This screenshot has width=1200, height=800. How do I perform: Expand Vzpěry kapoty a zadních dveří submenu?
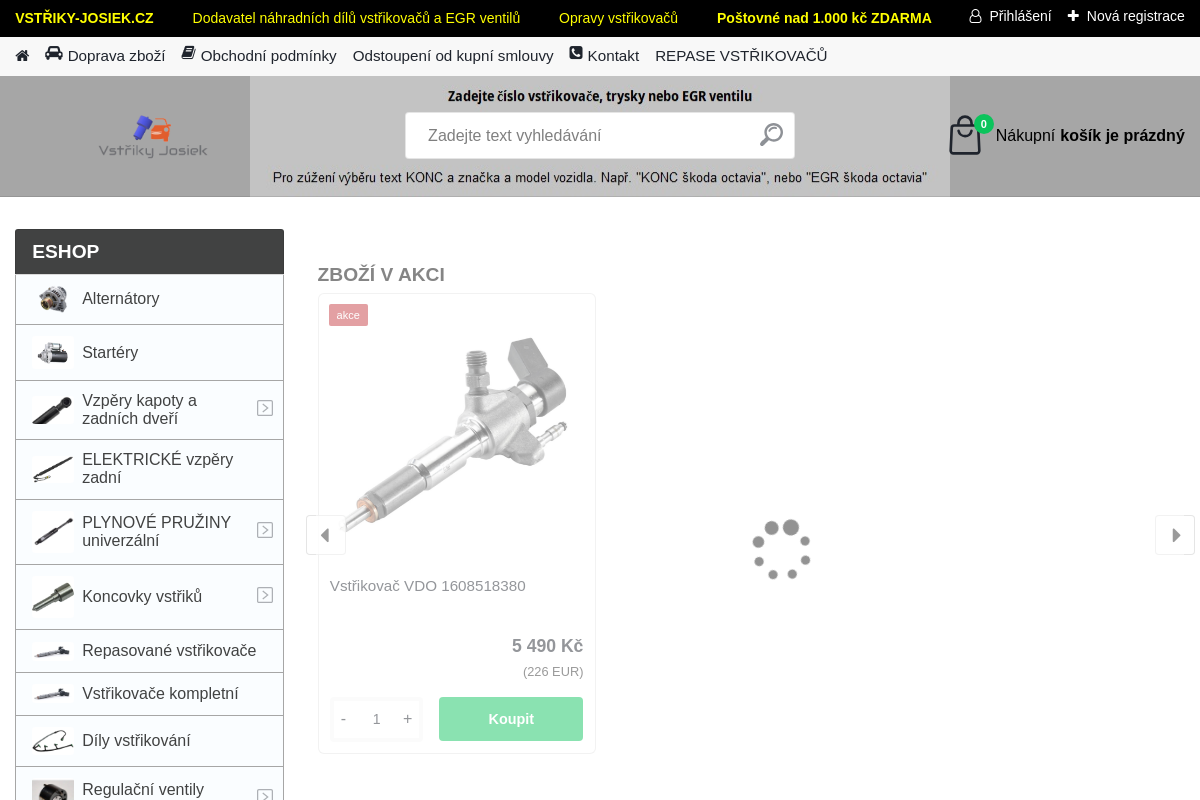(265, 408)
